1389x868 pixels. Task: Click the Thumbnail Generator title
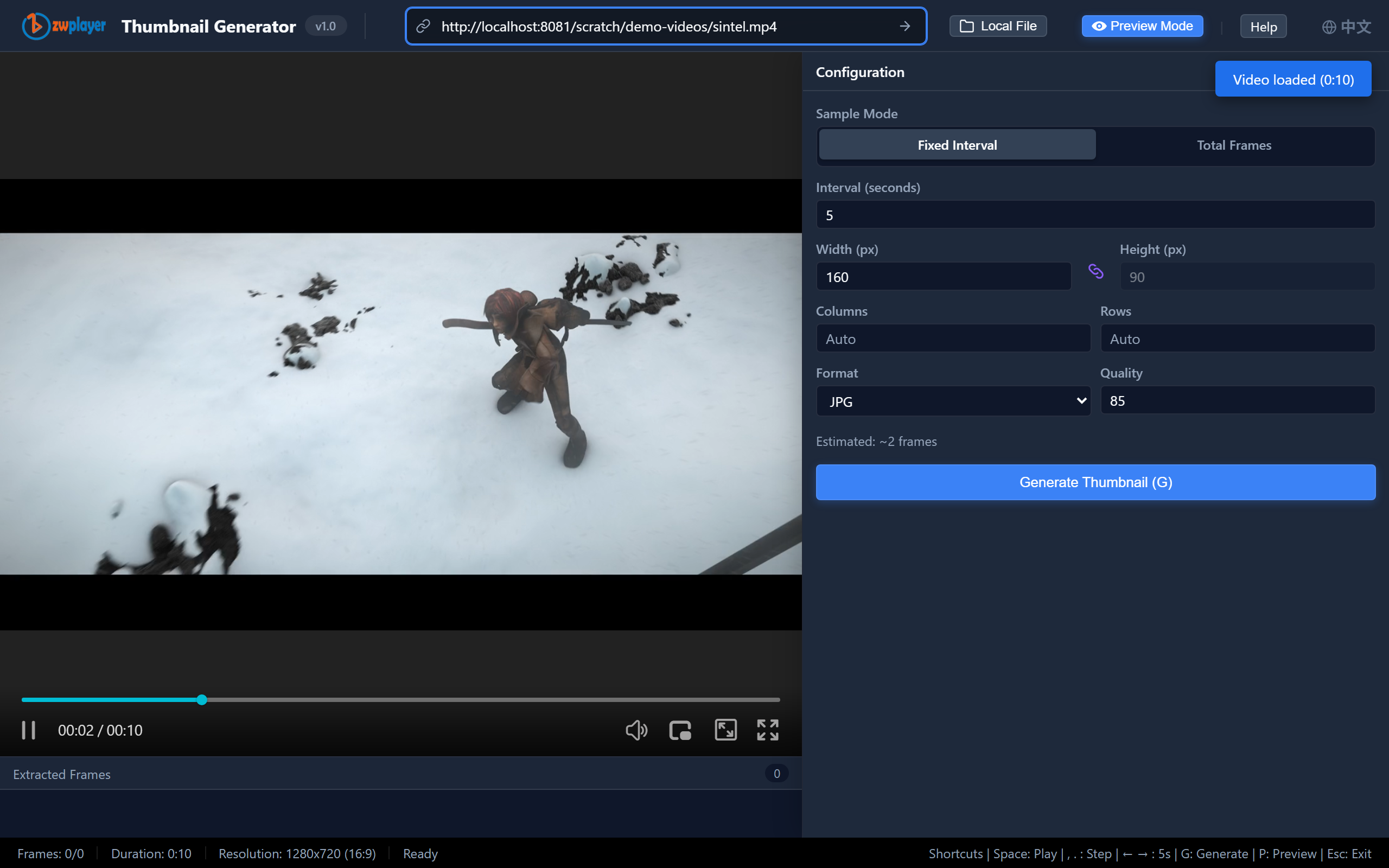click(x=208, y=27)
